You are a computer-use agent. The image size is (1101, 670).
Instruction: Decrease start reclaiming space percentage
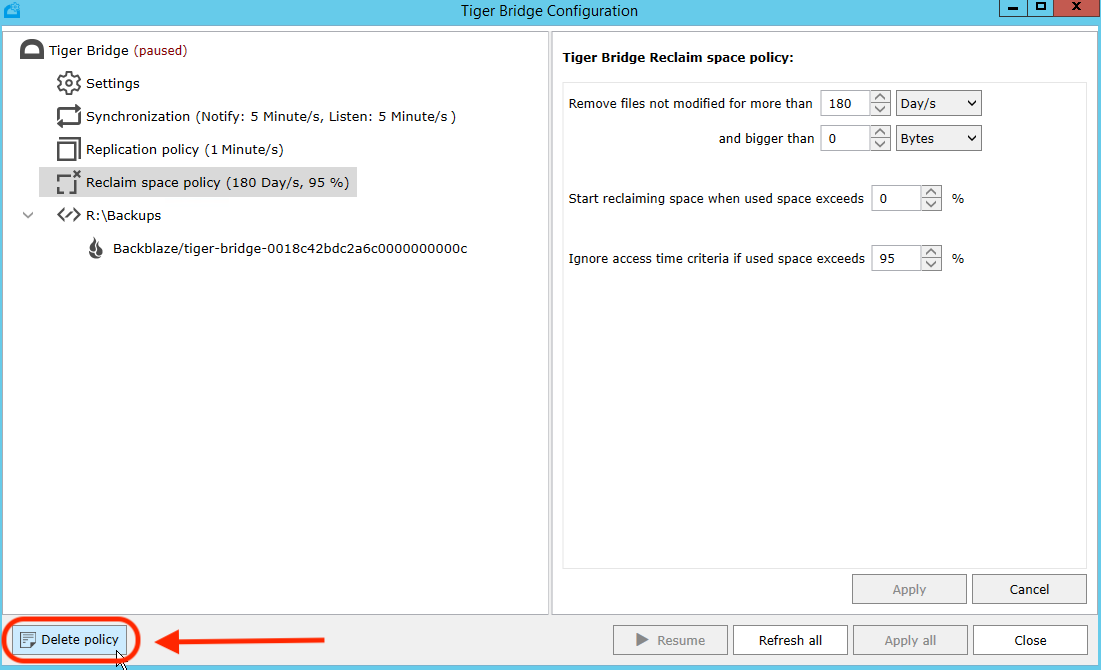[x=931, y=204]
